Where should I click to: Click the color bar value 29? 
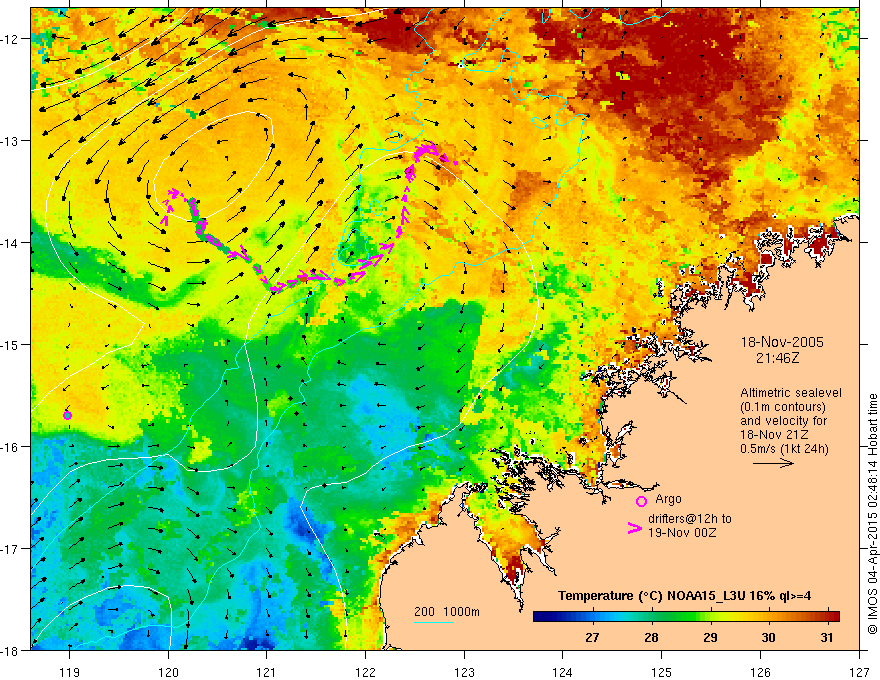click(x=710, y=637)
